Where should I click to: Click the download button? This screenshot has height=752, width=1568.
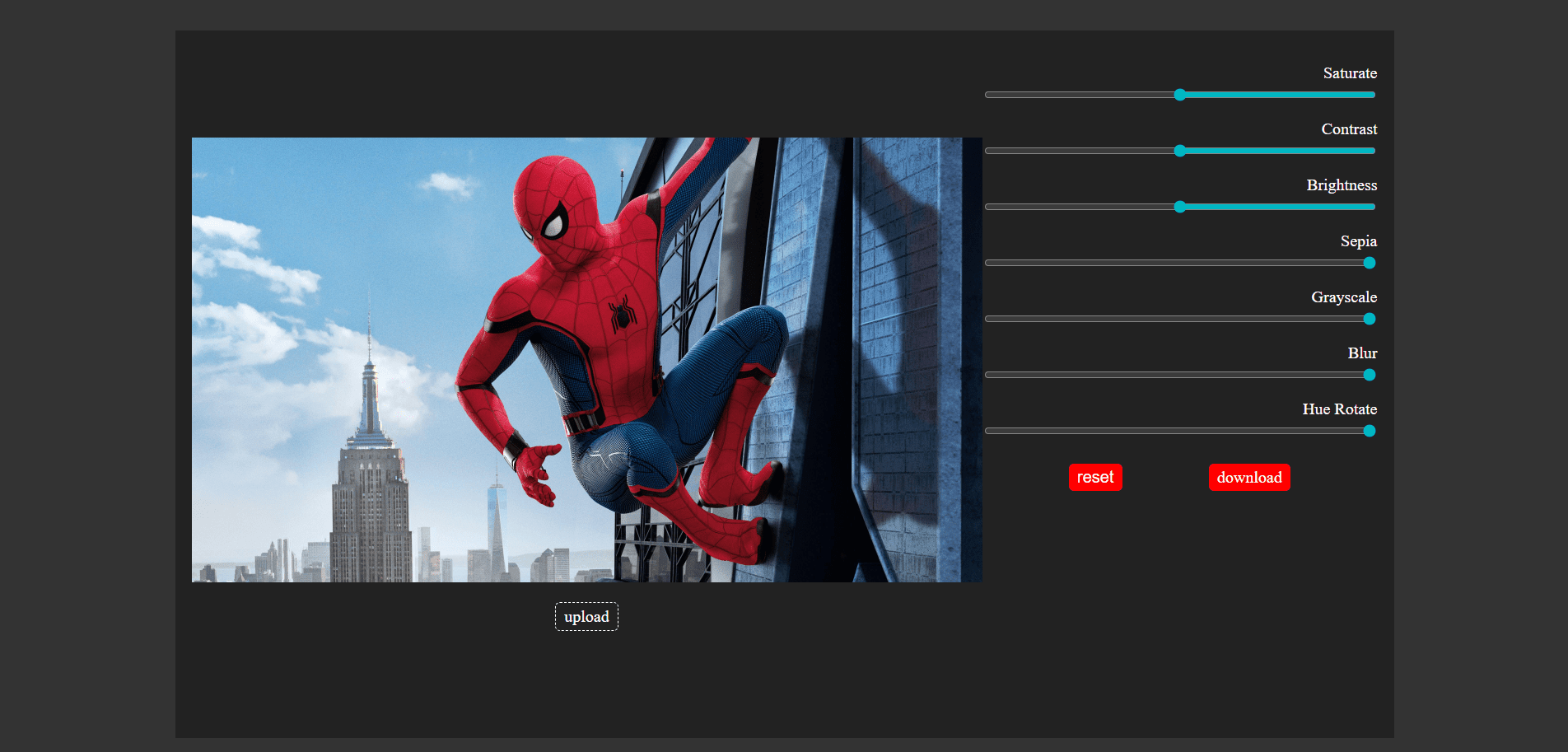(x=1249, y=477)
